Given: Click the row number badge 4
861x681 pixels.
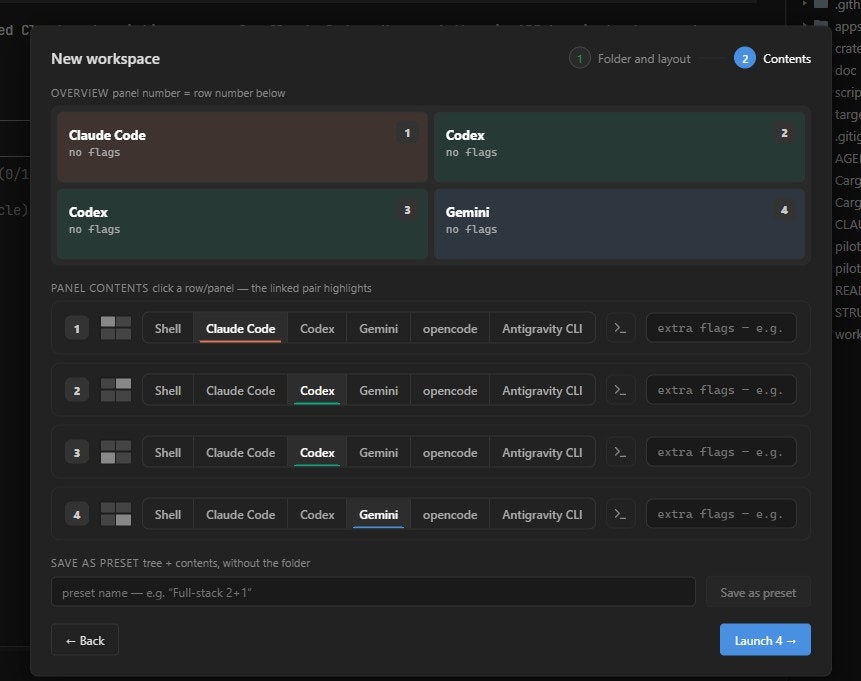Looking at the screenshot, I should coord(77,515).
